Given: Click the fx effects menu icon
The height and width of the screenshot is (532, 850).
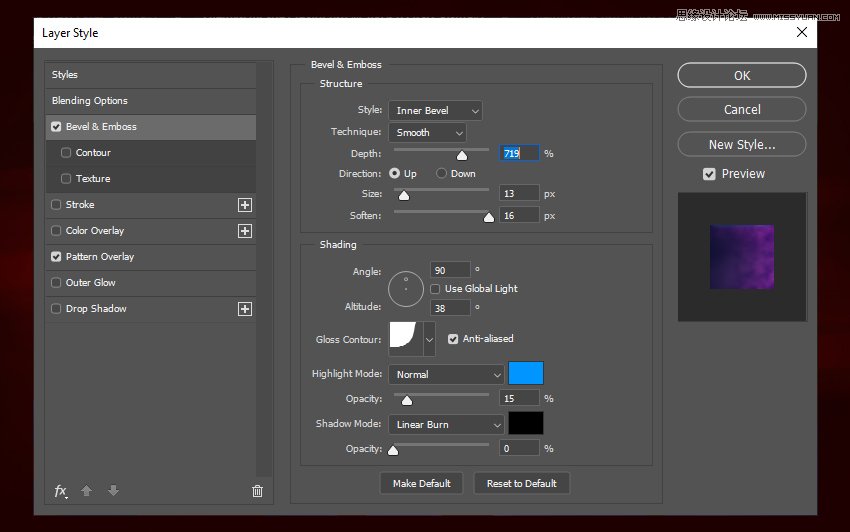Looking at the screenshot, I should pyautogui.click(x=61, y=491).
